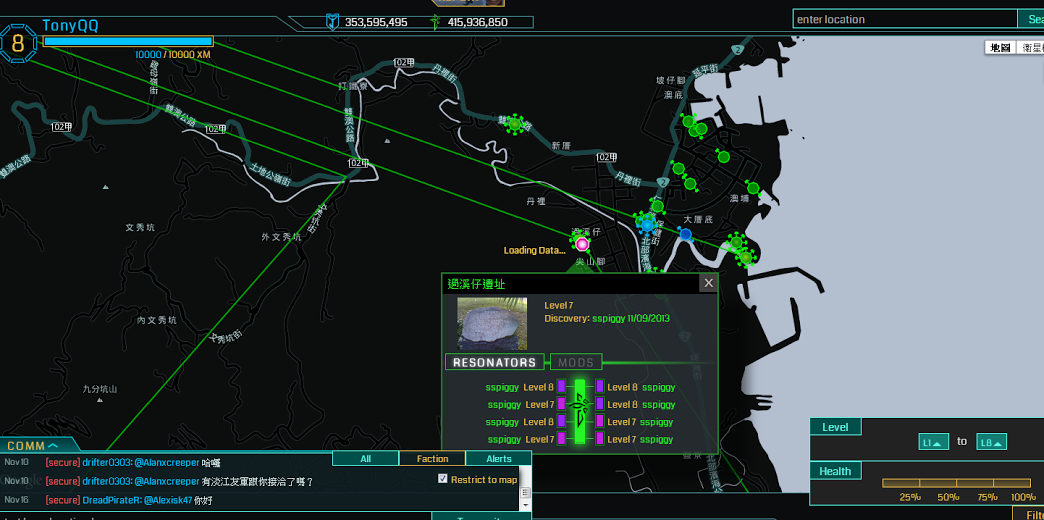The width and height of the screenshot is (1044, 520).
Task: Click left-column bottom-row Level 7 resonator slot
Action: click(561, 439)
